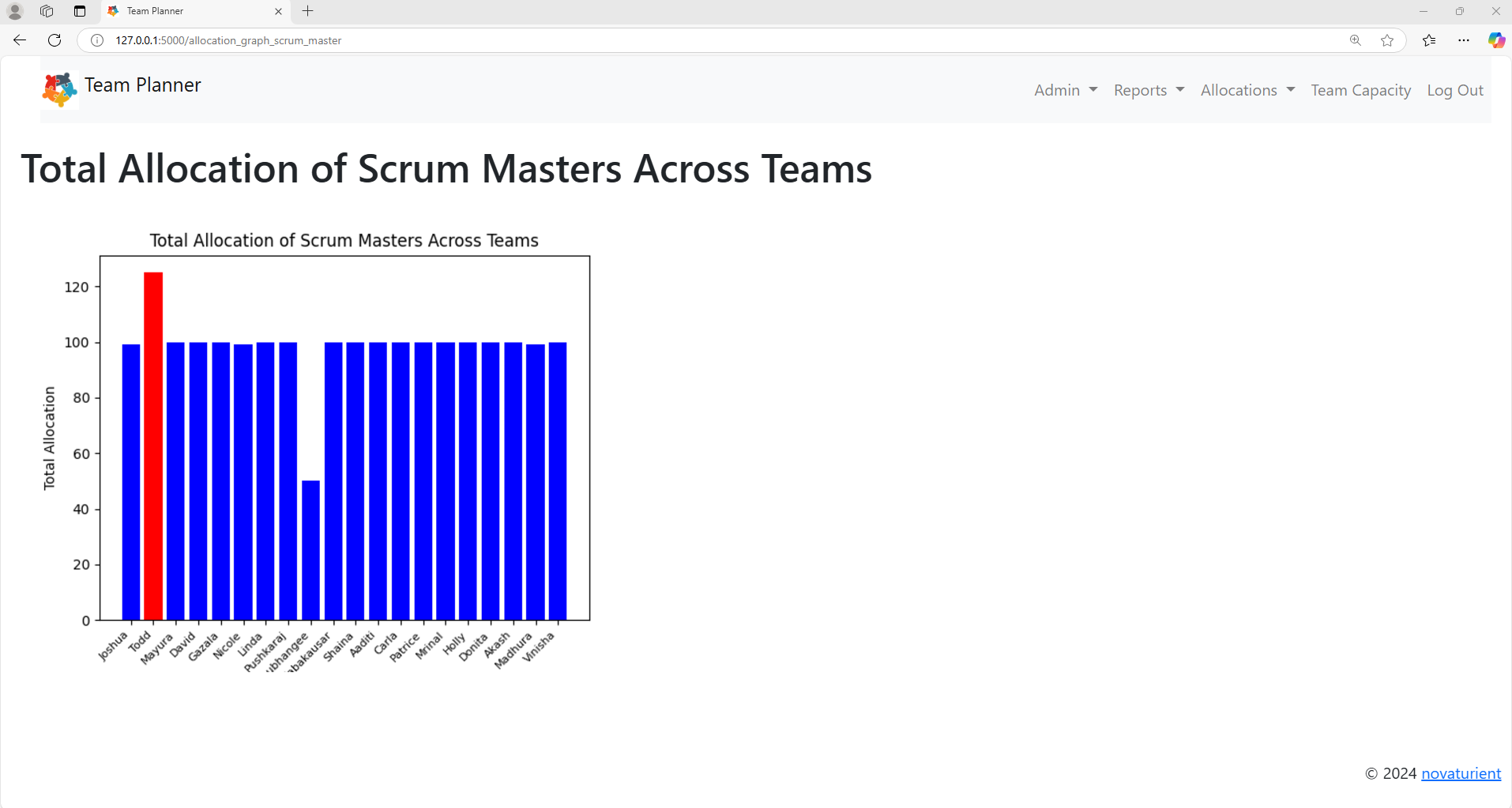Open the Team Capacity page
Screen dimensions: 1512x808
tap(1360, 90)
